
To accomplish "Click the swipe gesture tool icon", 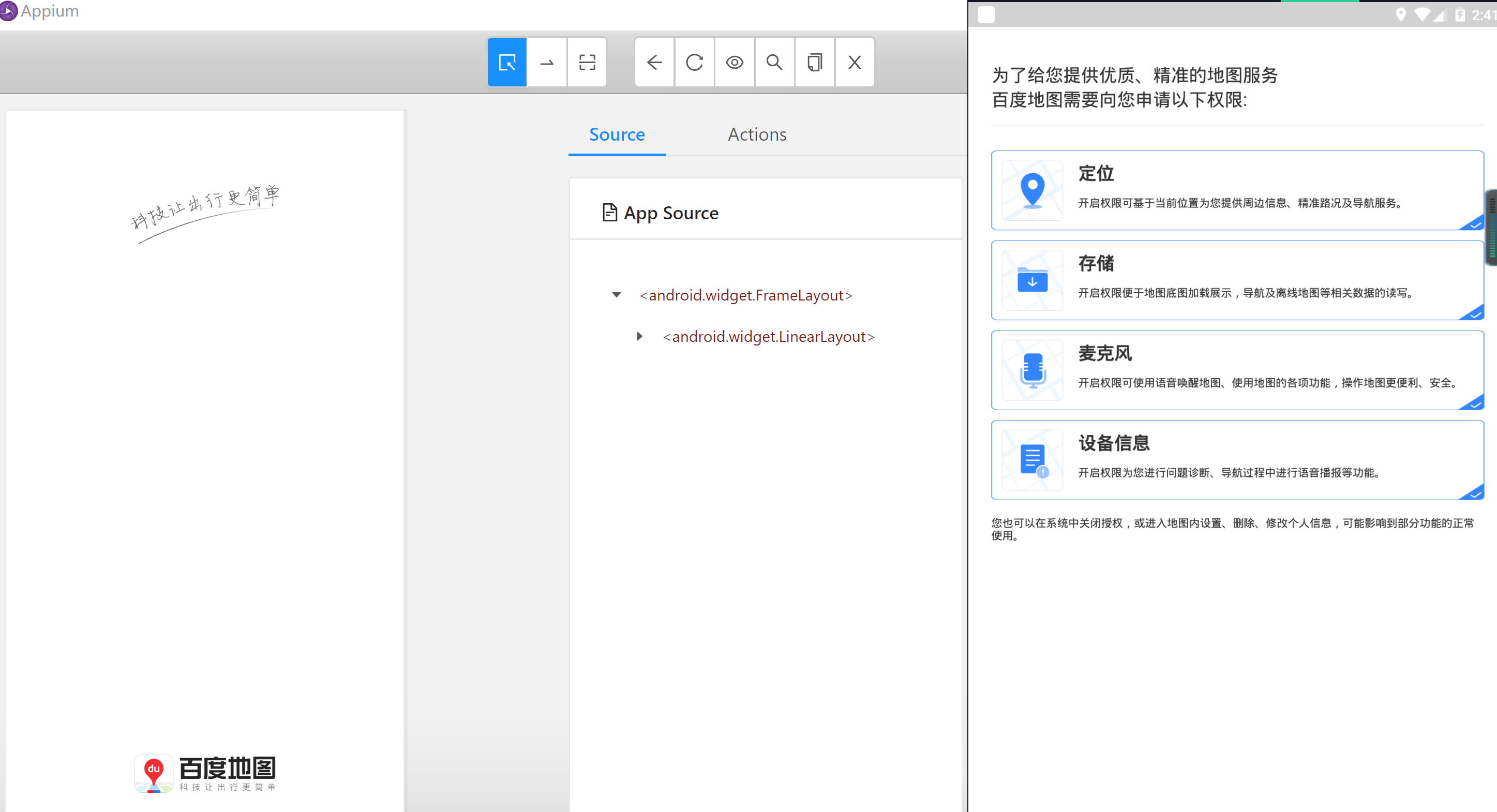I will click(x=547, y=62).
